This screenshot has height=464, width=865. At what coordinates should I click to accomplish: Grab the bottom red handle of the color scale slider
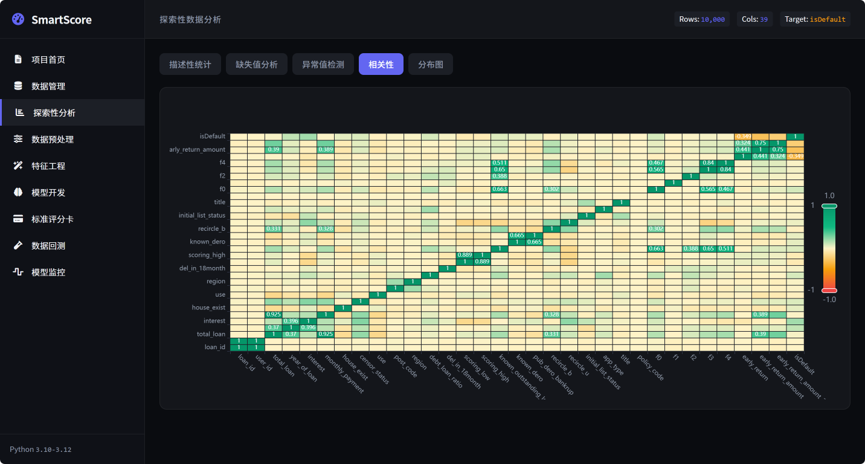coord(829,290)
